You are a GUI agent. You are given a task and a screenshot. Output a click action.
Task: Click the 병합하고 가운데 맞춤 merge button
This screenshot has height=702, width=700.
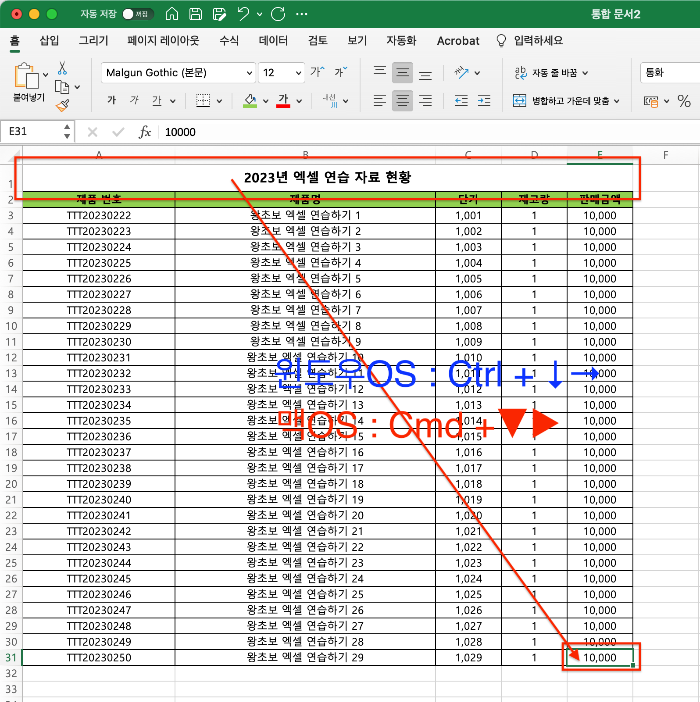click(561, 101)
